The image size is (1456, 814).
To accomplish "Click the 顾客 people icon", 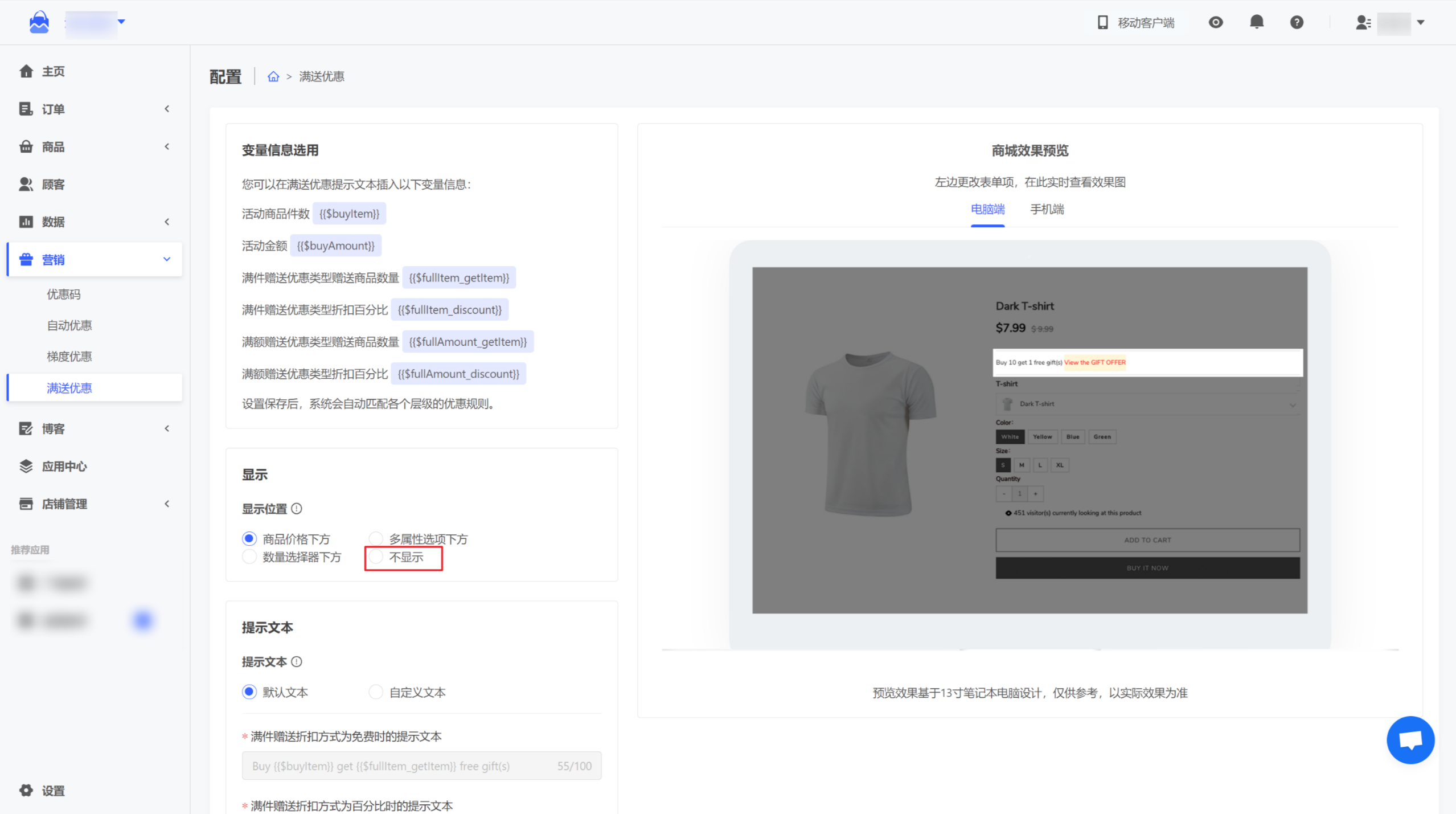I will 26,184.
